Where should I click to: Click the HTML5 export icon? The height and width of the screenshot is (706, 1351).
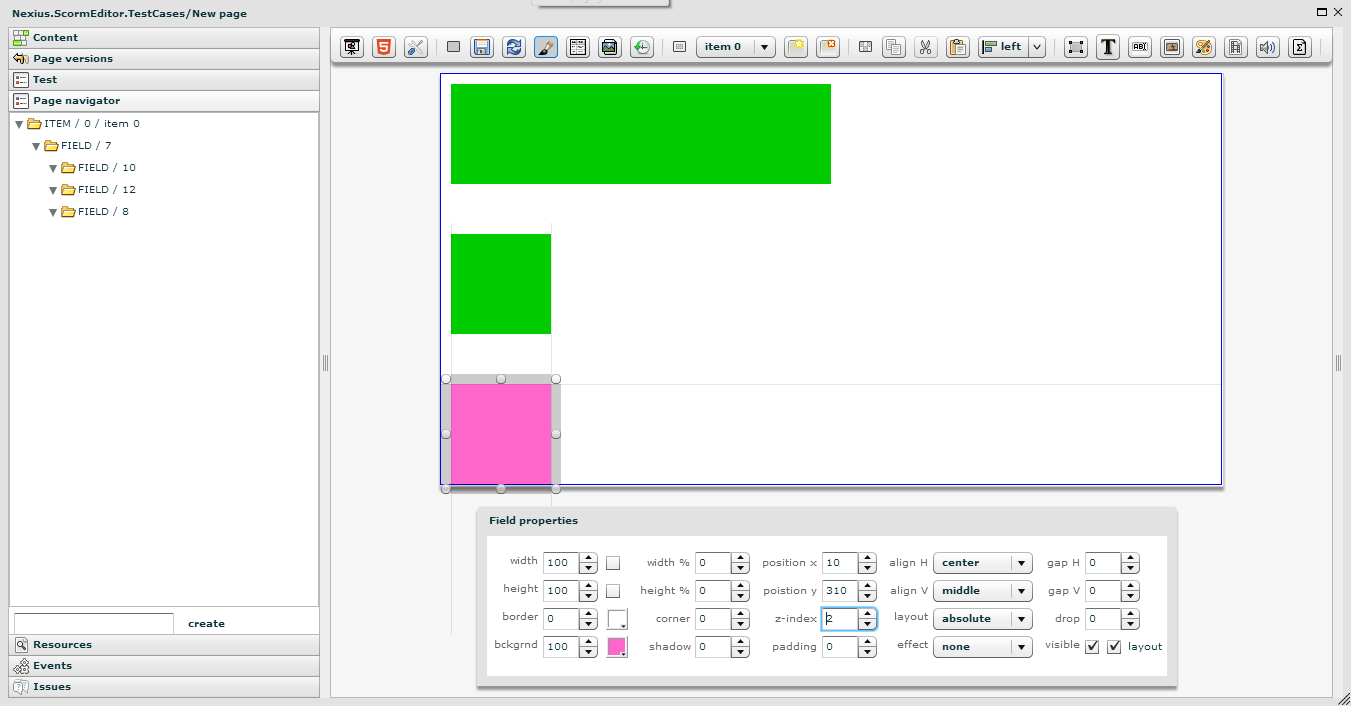(383, 47)
